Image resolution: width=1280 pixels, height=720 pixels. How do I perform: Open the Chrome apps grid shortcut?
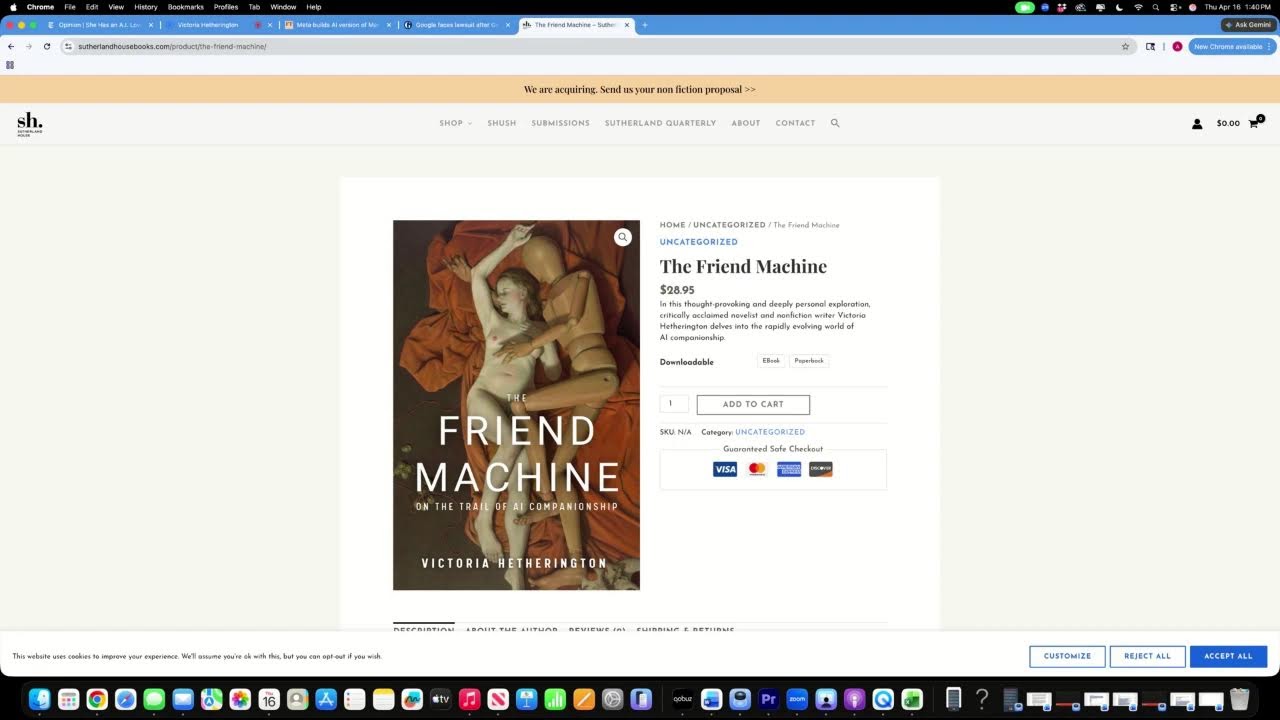click(x=10, y=65)
